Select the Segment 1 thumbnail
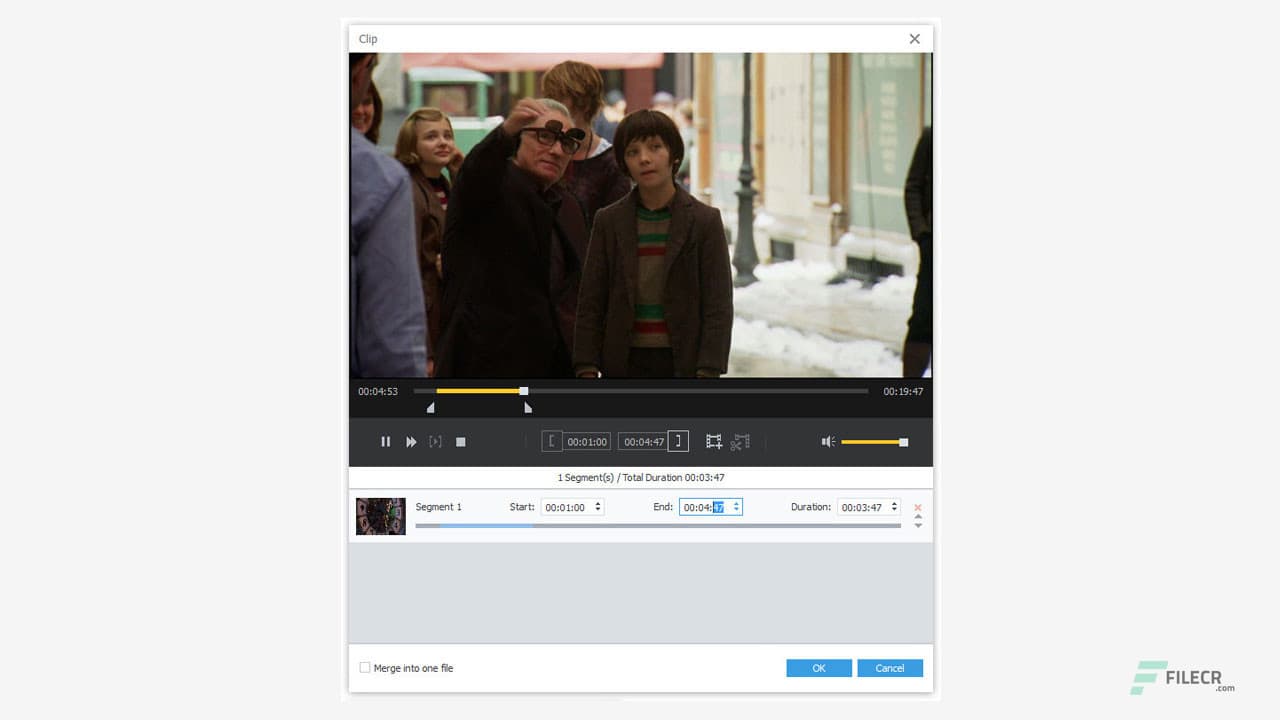The image size is (1280, 720). (x=380, y=515)
